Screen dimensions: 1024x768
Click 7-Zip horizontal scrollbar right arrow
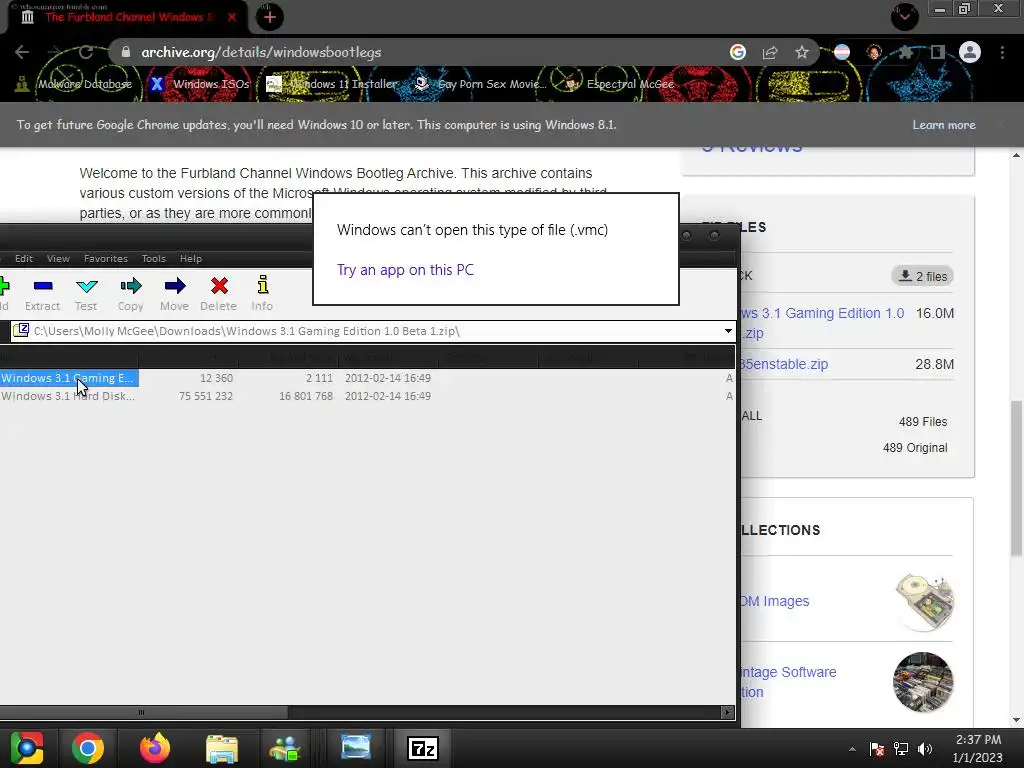point(728,712)
